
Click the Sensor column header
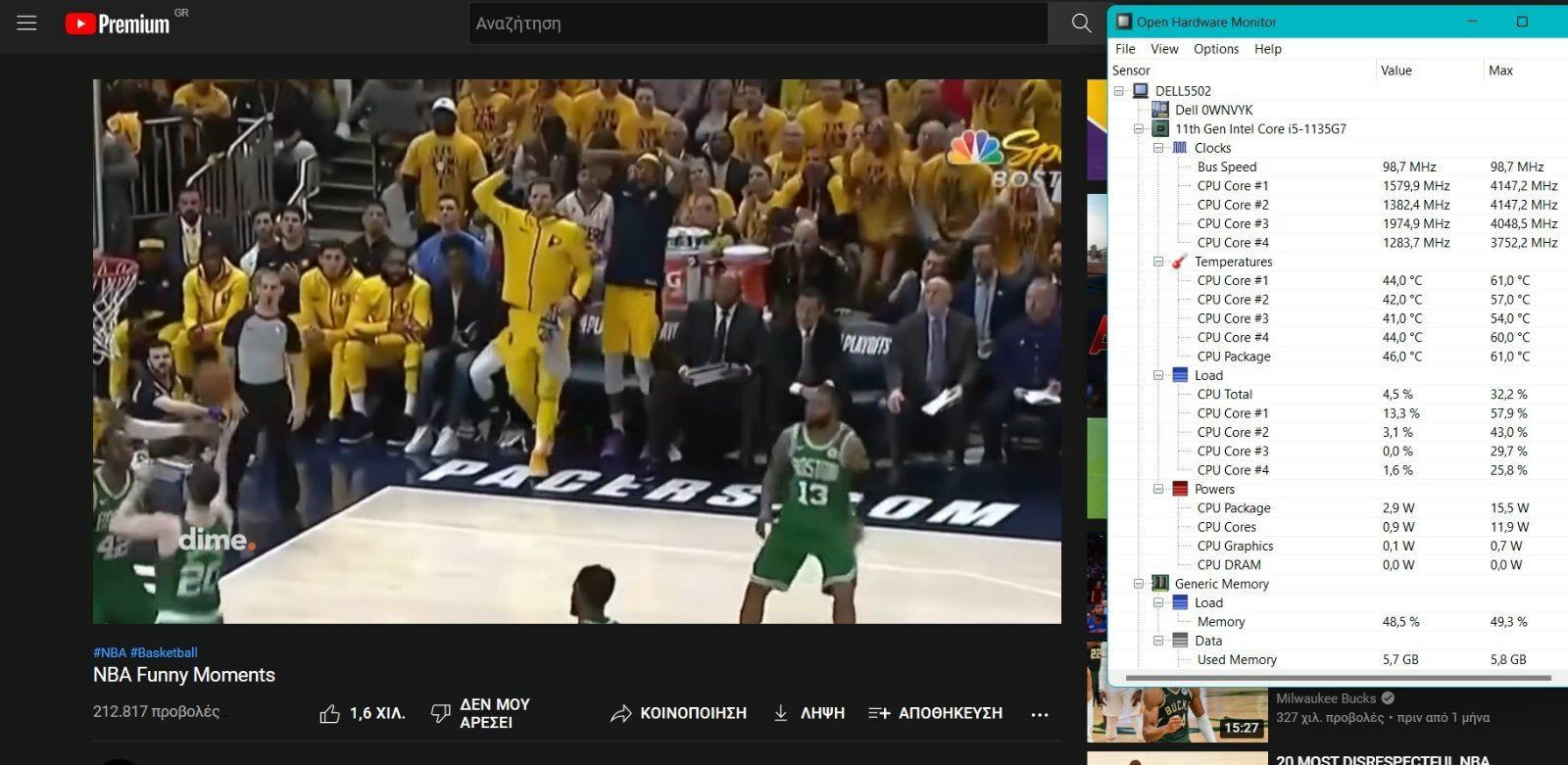tap(1242, 71)
